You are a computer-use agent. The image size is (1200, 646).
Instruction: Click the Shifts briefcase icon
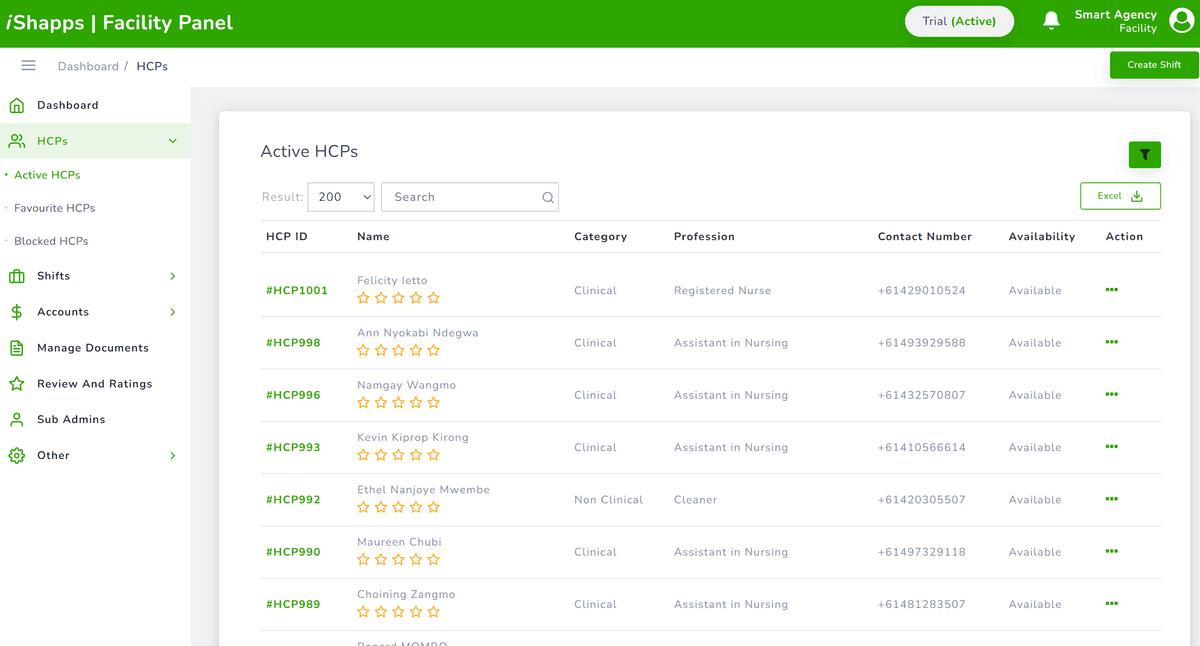[x=16, y=276]
